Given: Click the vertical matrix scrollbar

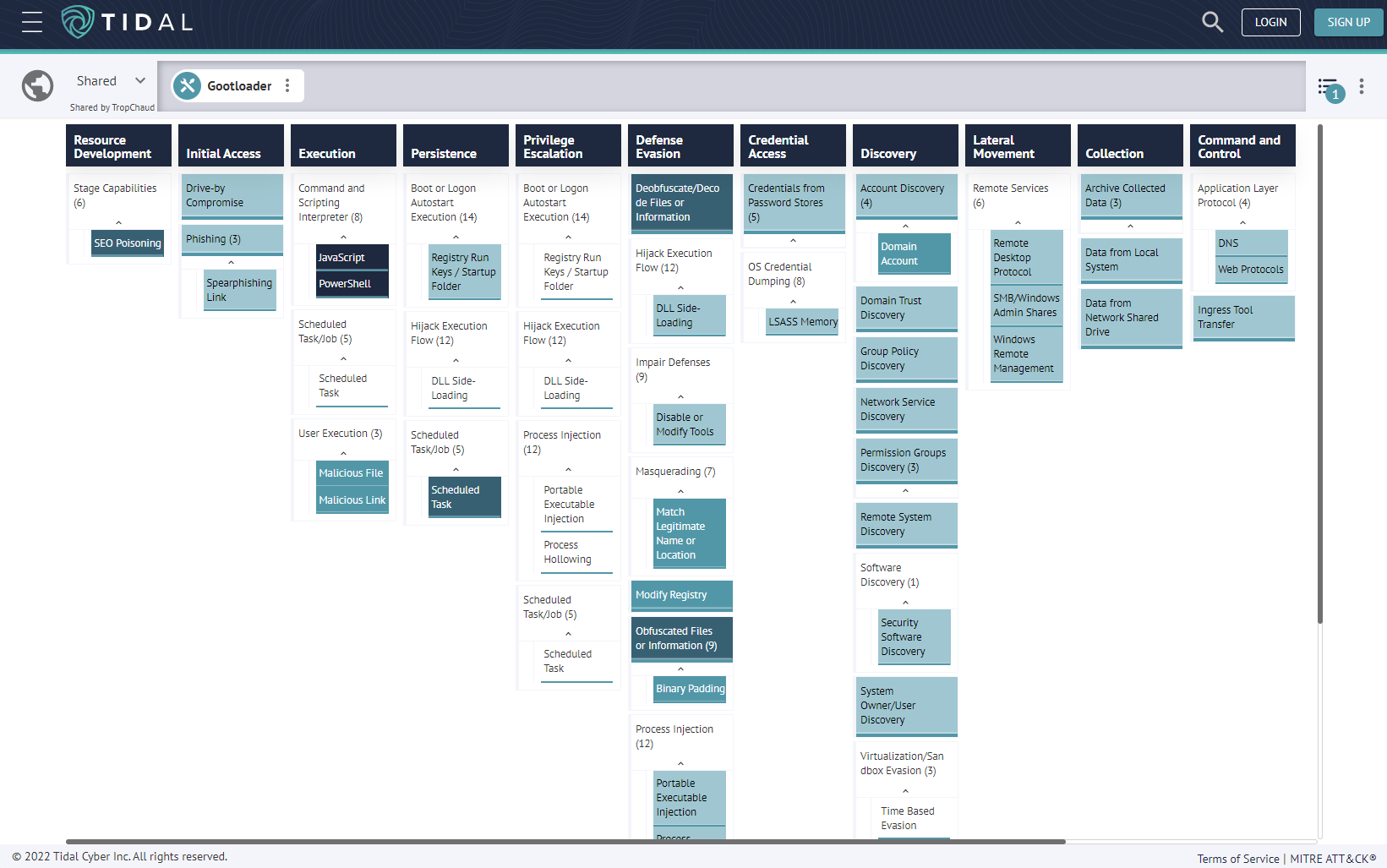Looking at the screenshot, I should click(x=1319, y=374).
